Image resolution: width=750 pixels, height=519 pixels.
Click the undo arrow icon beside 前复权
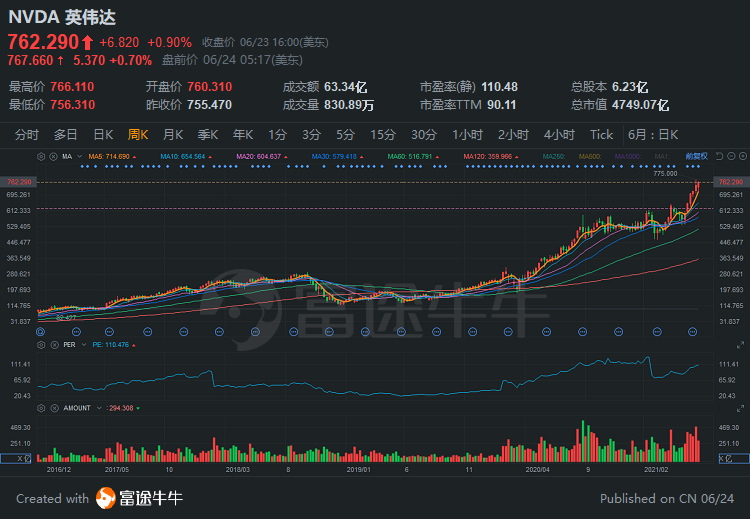coord(719,156)
